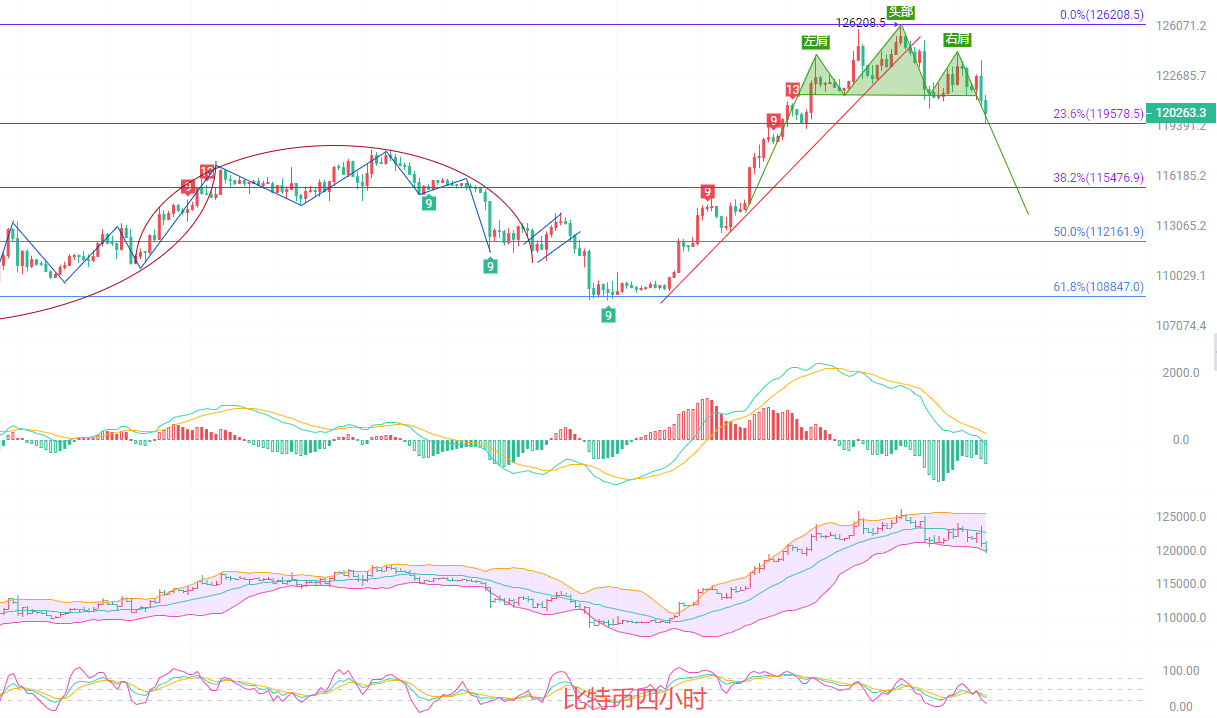Select the 0.0%(126208.5) Fibonacci level label
1217x718 pixels.
tap(1101, 16)
